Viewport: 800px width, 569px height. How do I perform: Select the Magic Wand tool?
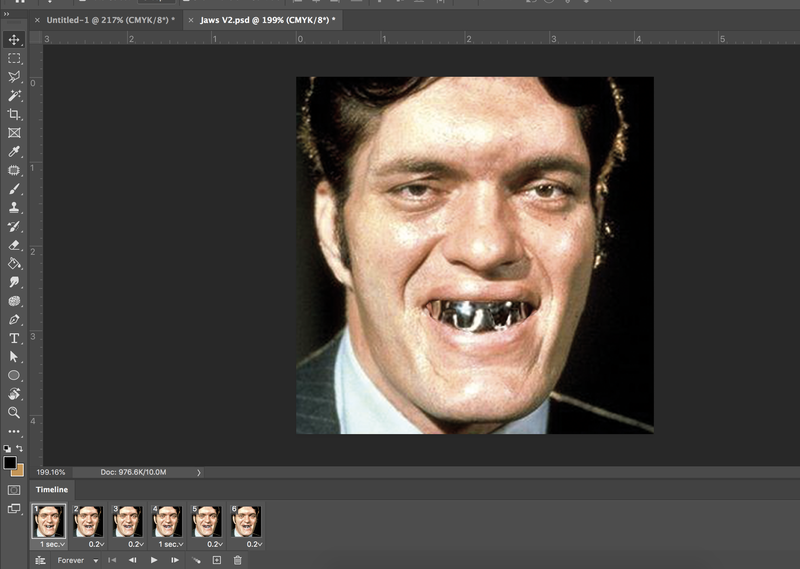[14, 95]
